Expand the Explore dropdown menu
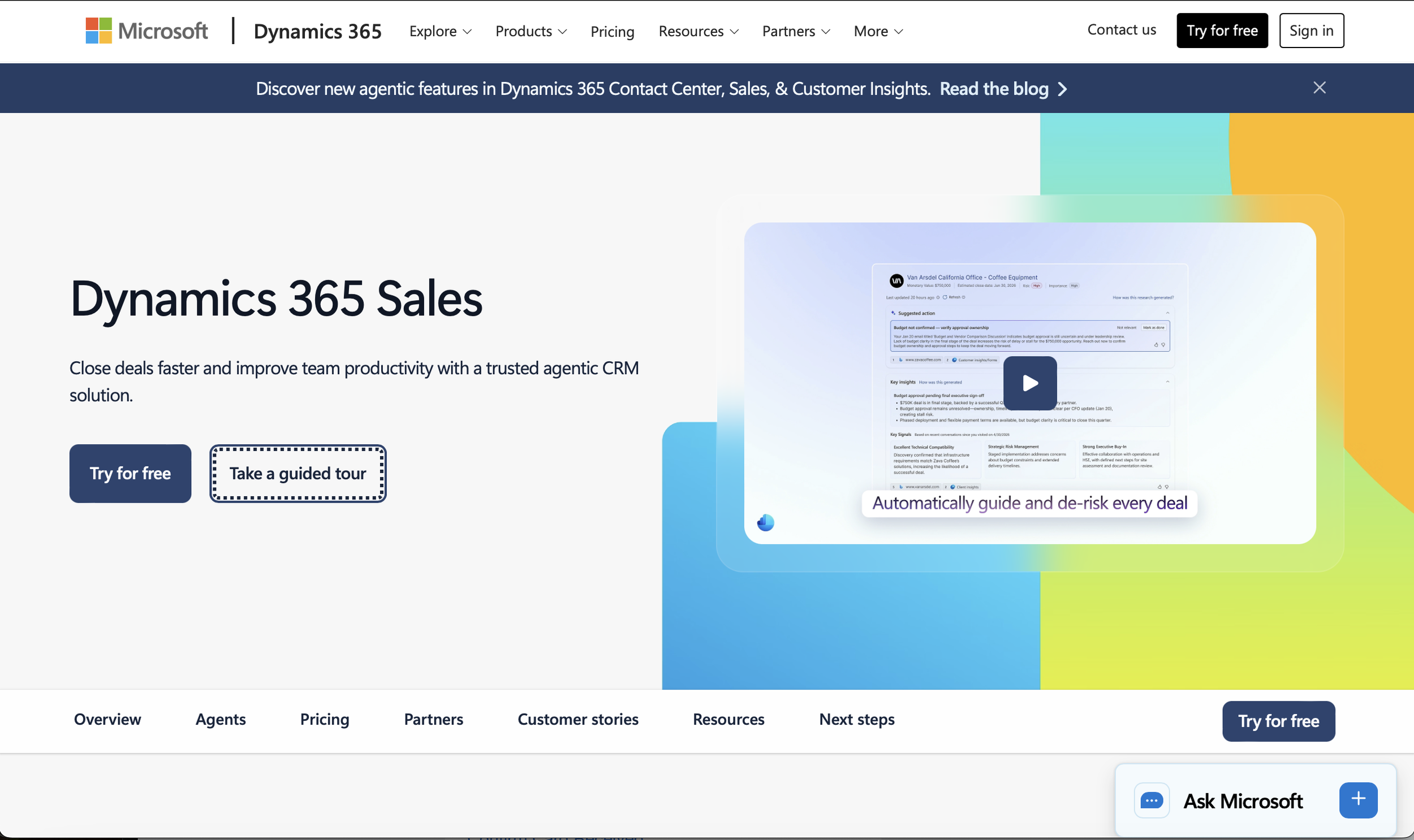Image resolution: width=1414 pixels, height=840 pixels. pyautogui.click(x=441, y=31)
